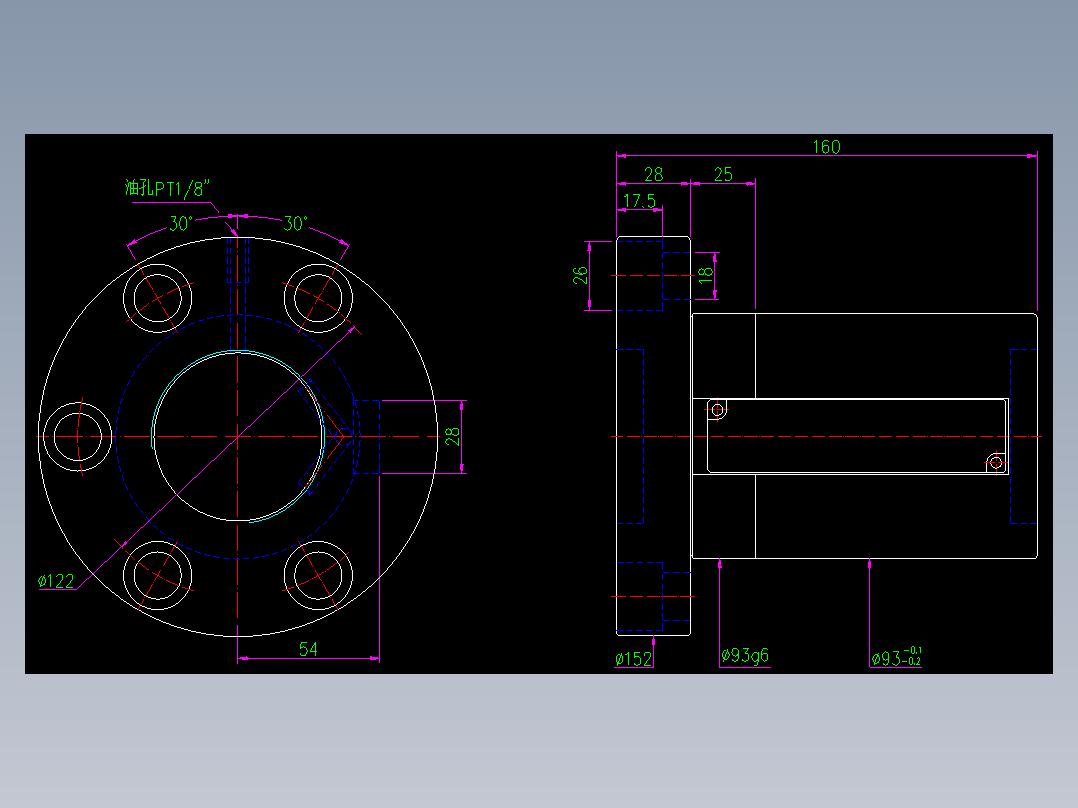The width and height of the screenshot is (1078, 808).
Task: Select the 26 vertical dimension text
Action: tap(580, 275)
